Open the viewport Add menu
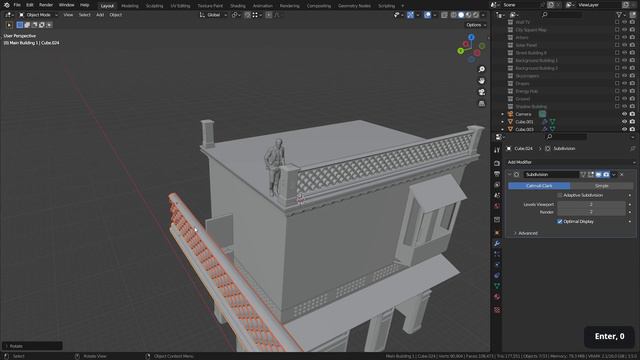640x360 pixels. pos(100,15)
